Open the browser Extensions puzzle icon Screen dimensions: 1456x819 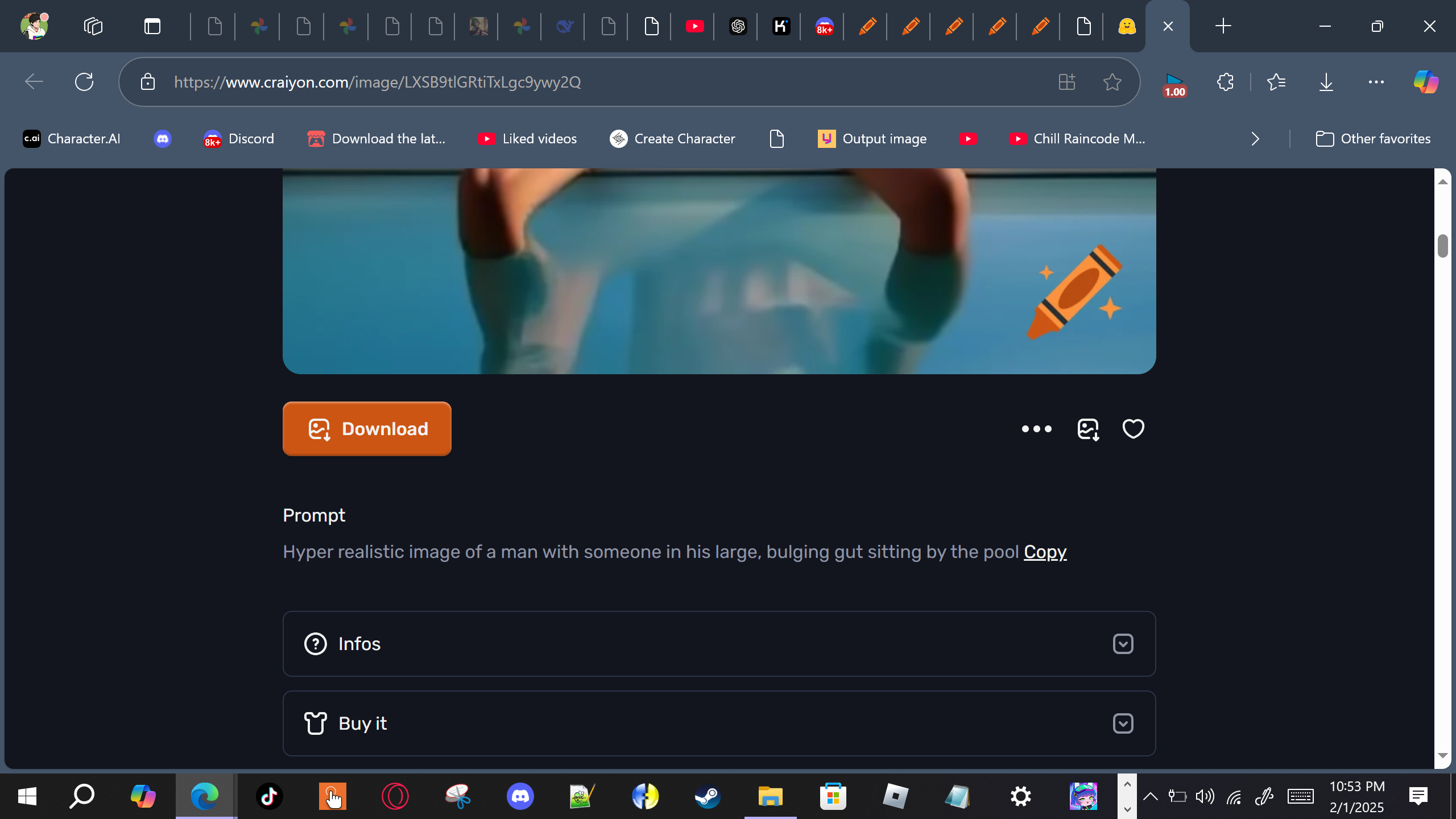click(x=1225, y=82)
